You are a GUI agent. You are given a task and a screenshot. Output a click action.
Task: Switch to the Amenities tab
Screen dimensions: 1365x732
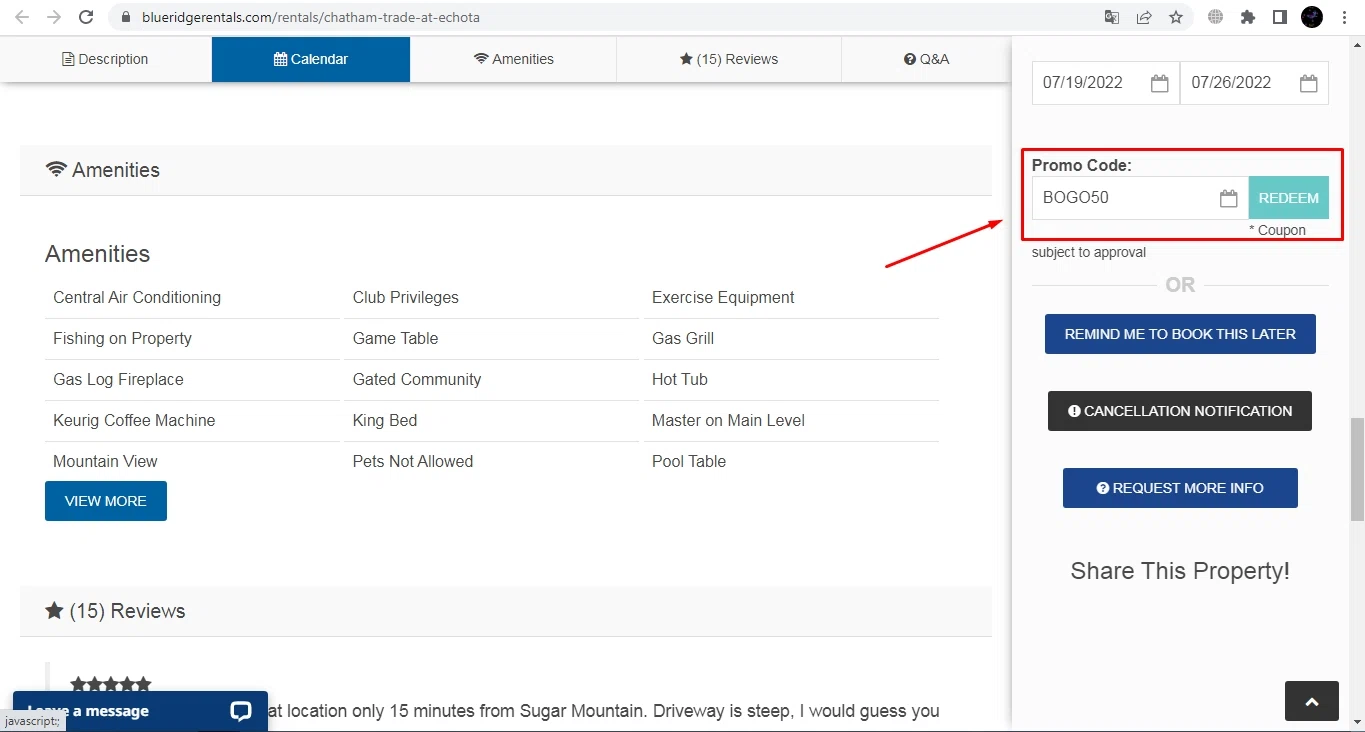[513, 59]
